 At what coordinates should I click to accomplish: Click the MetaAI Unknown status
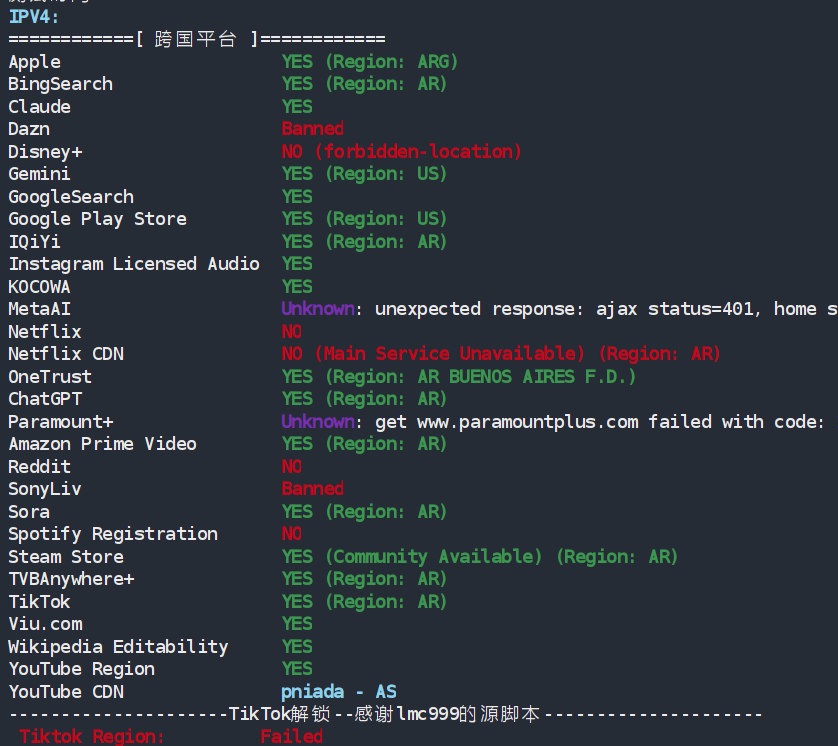pos(318,309)
